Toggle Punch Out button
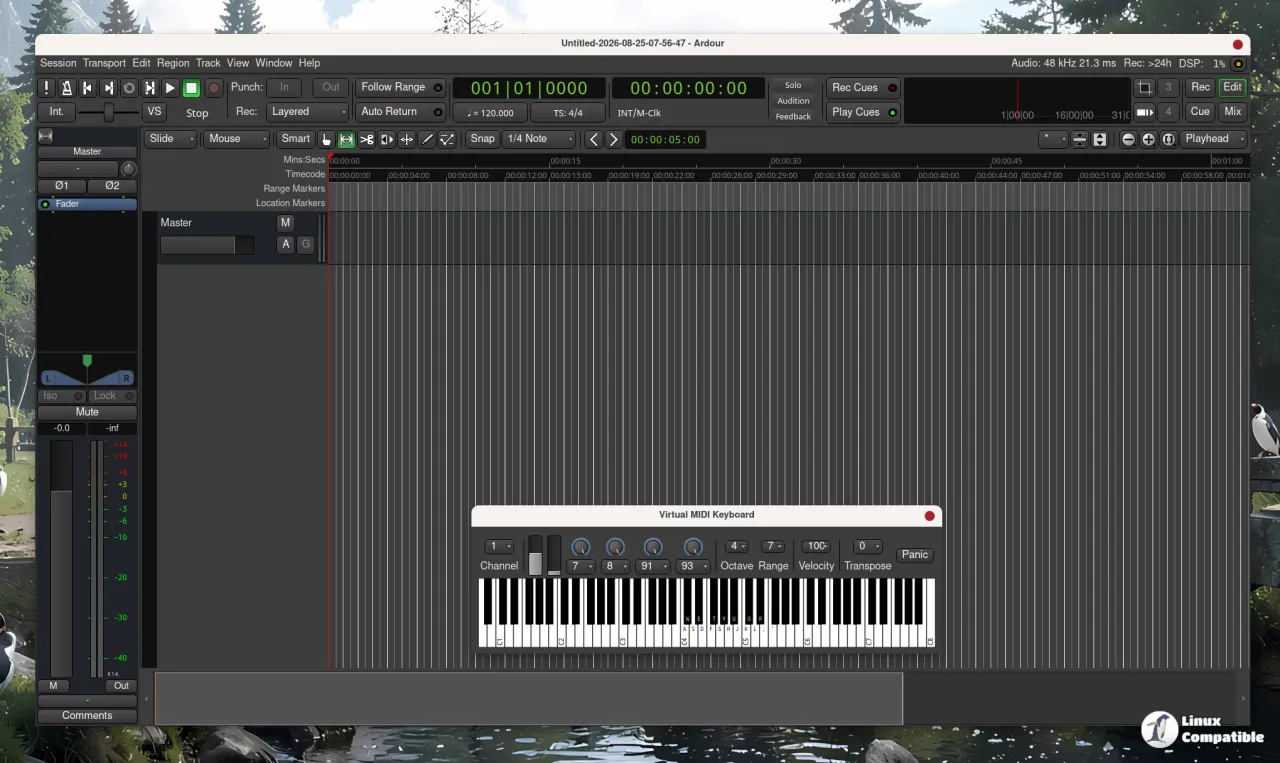 coord(331,87)
